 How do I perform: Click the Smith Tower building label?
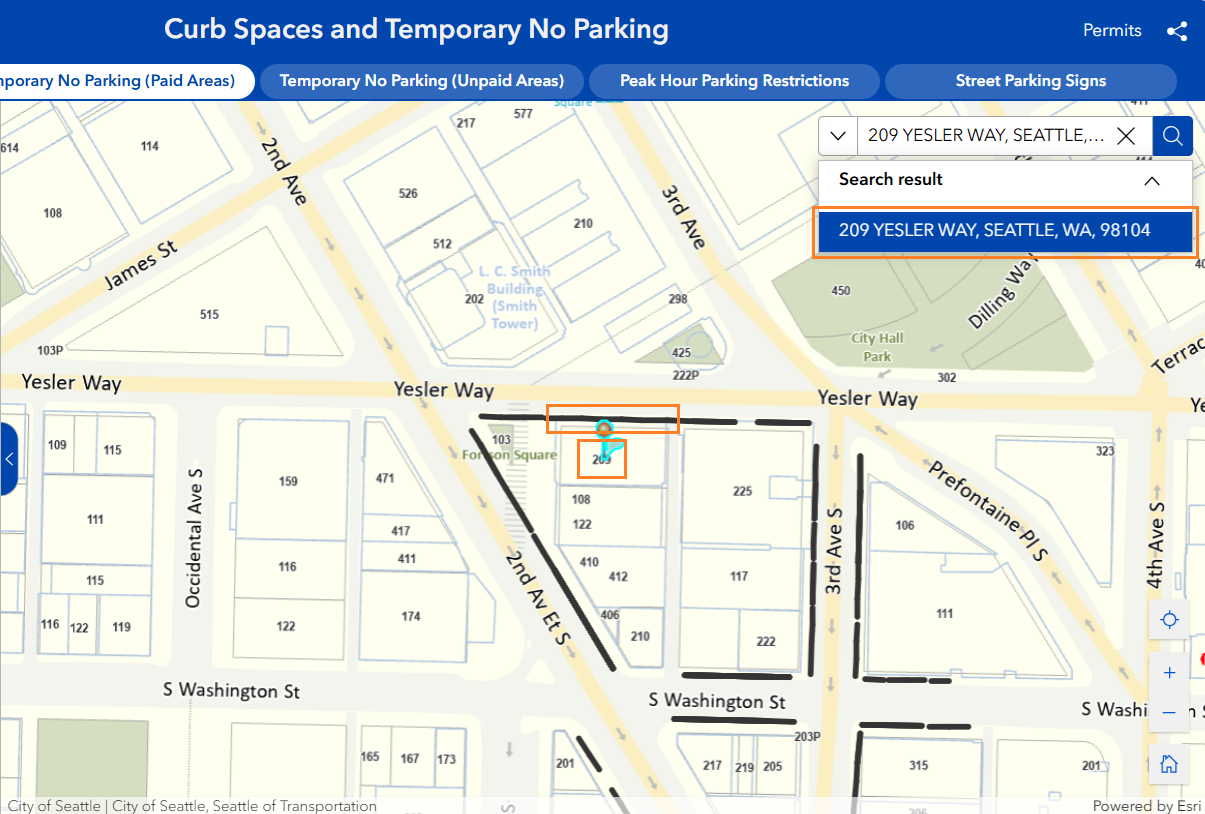[514, 298]
